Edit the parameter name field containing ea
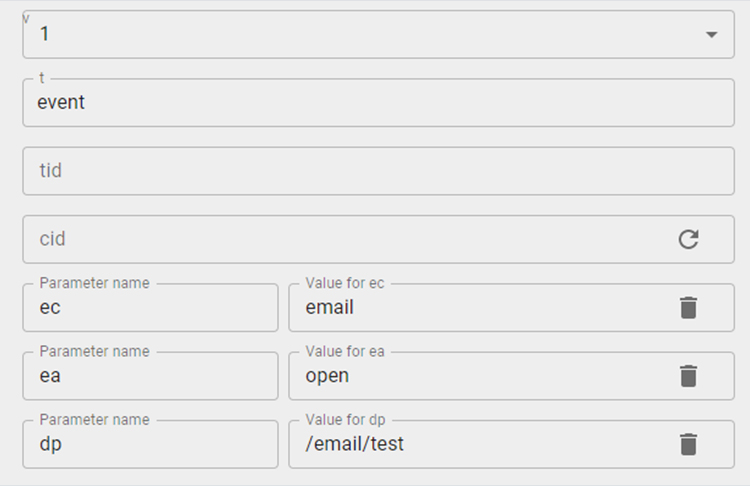This screenshot has height=486, width=750. 150,376
